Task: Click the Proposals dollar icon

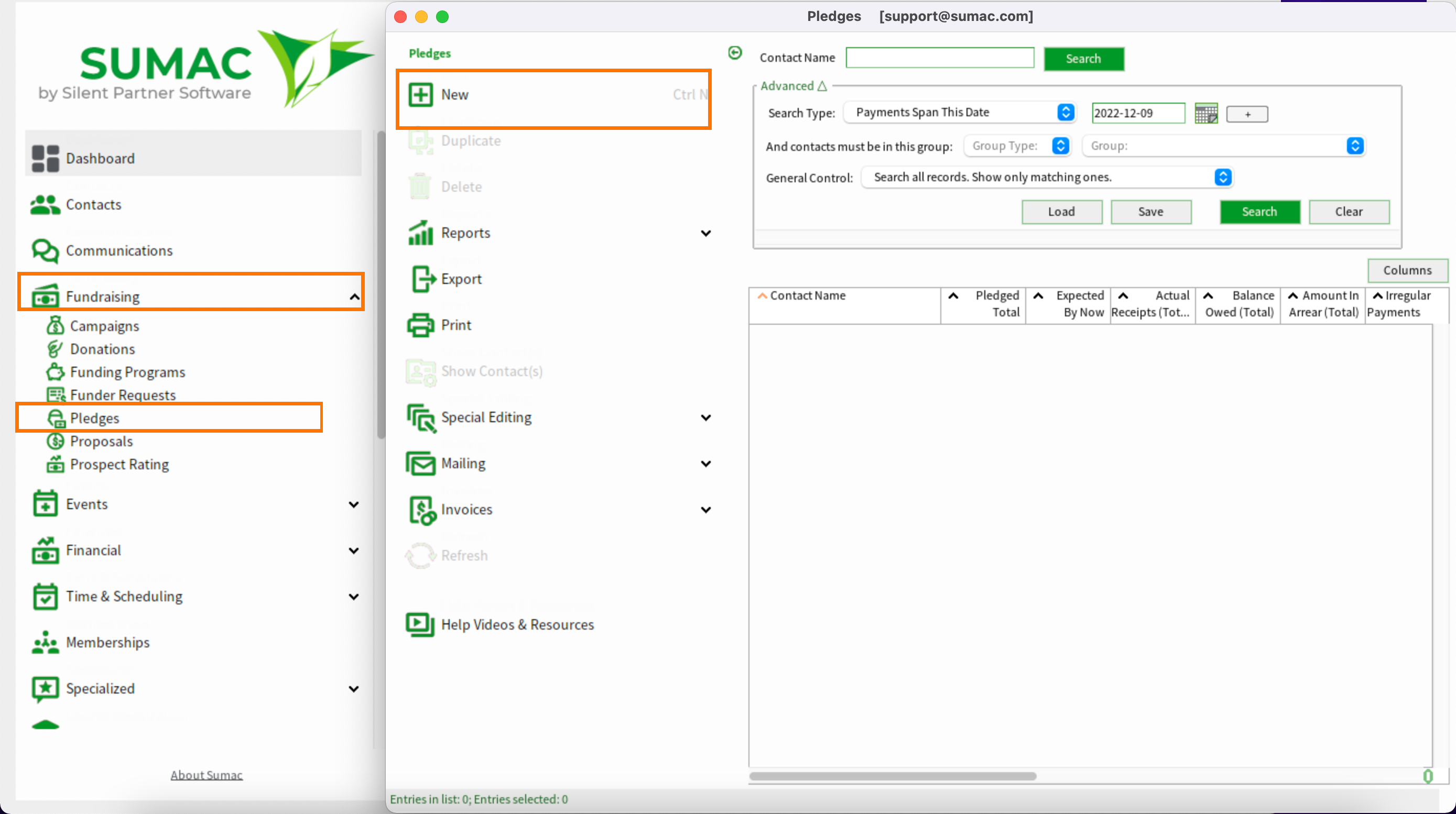Action: 55,441
